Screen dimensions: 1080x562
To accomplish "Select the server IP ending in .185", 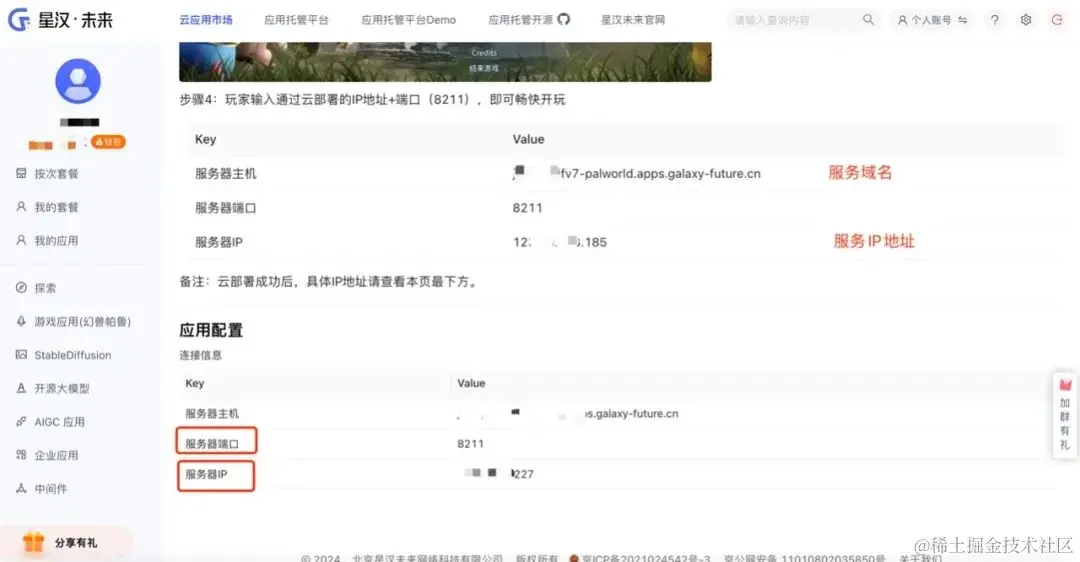I will [560, 242].
